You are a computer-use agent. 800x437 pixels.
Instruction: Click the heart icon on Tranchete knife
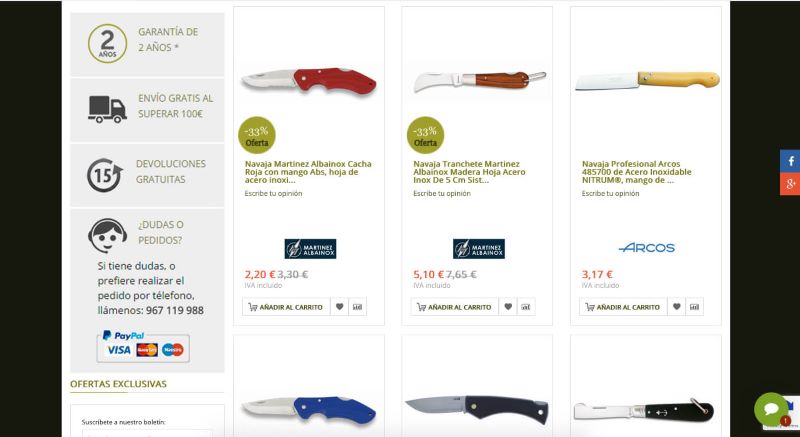click(508, 307)
